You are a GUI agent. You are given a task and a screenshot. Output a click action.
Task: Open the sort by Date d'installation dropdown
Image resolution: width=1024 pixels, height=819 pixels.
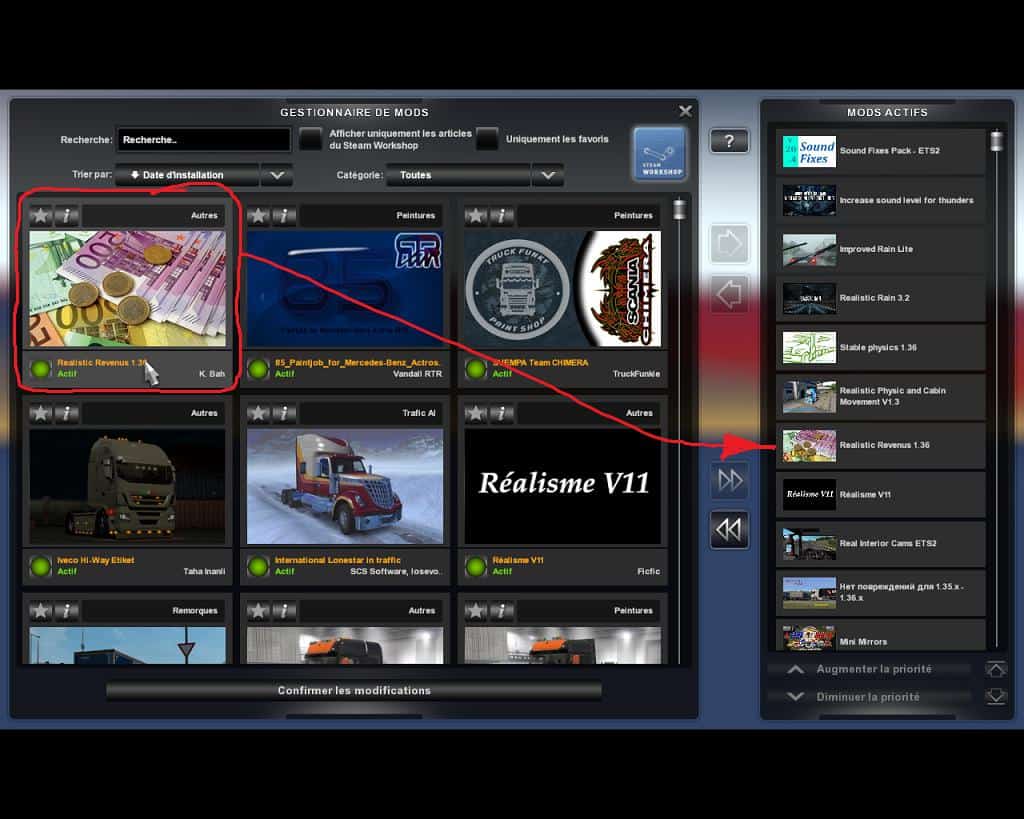coord(187,175)
